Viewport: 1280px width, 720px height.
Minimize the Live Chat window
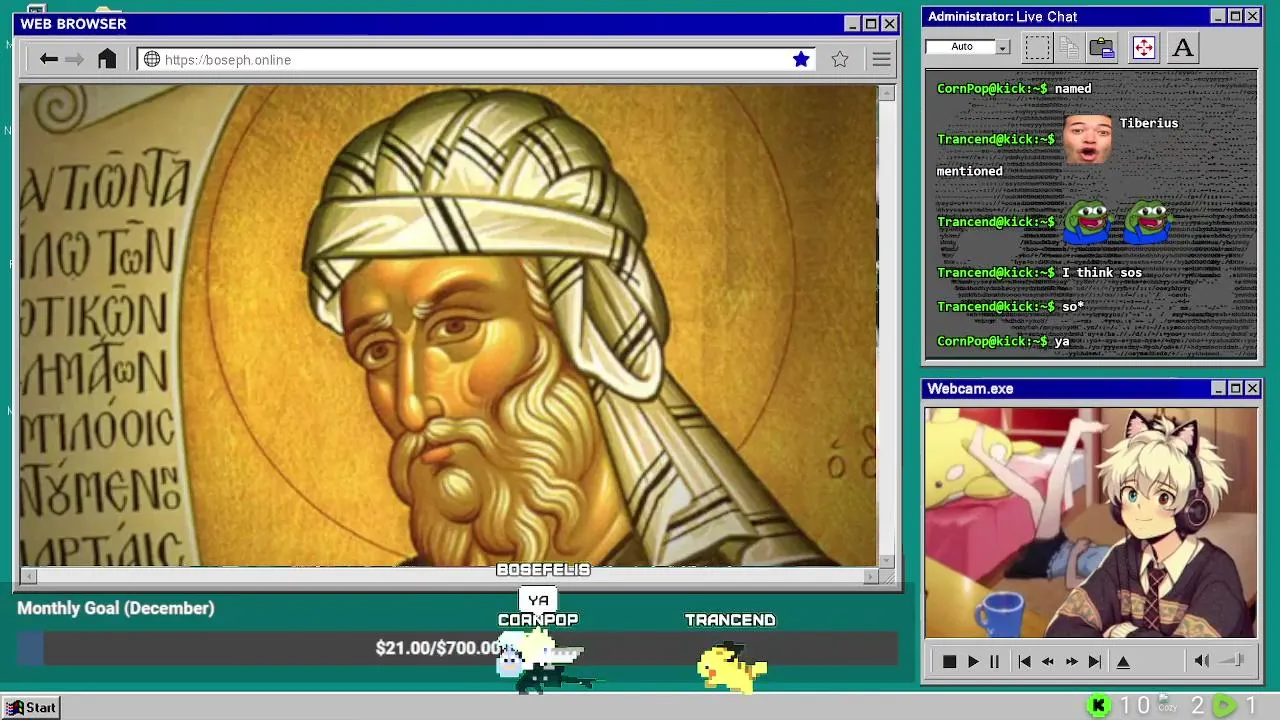click(1218, 16)
